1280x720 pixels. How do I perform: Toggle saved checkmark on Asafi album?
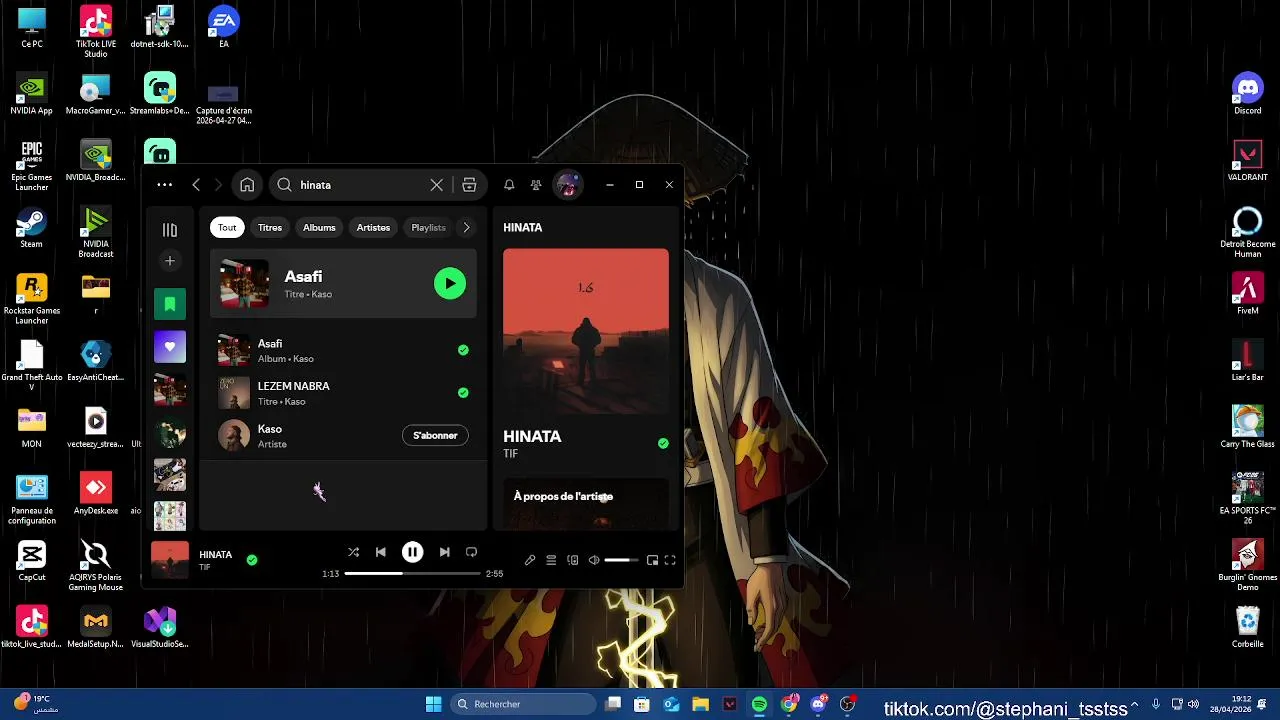pos(463,350)
